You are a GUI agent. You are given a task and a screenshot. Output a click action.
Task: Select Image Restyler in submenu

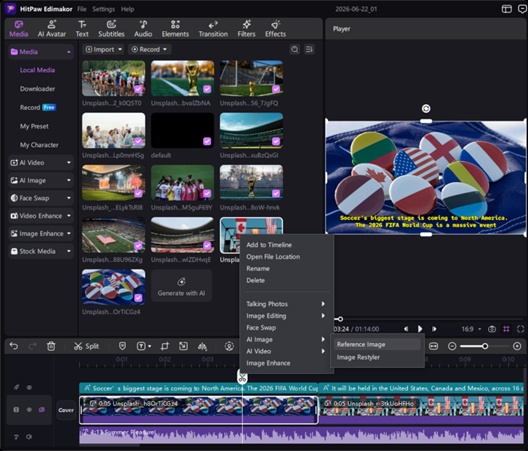coord(377,357)
